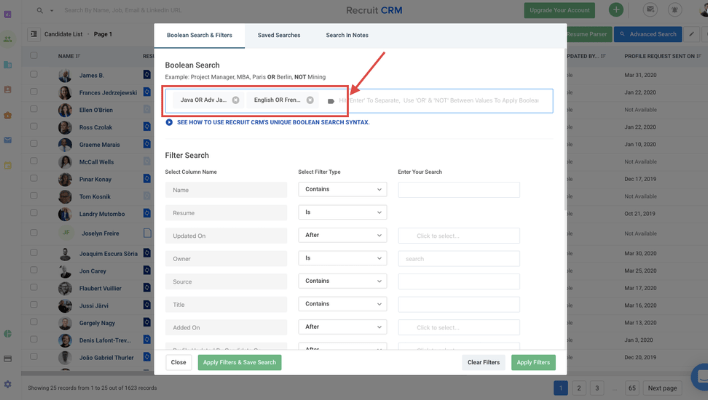The height and width of the screenshot is (400, 708).
Task: Switch to Boolean Search & Filters tab
Action: [200, 35]
